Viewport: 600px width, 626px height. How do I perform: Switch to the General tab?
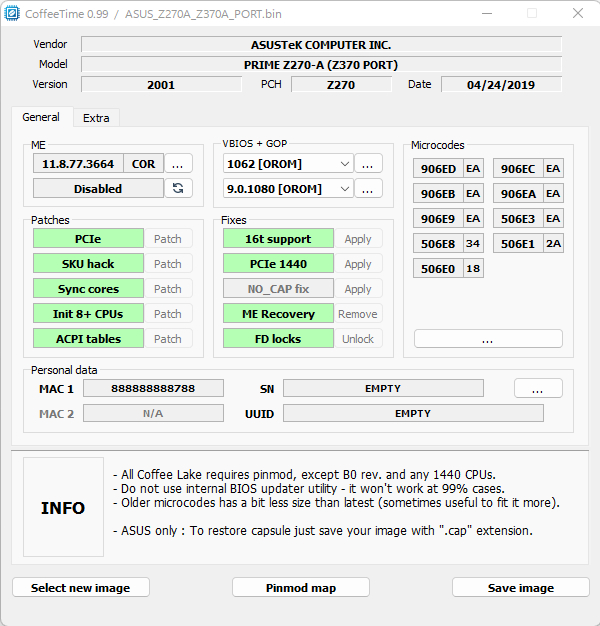41,117
